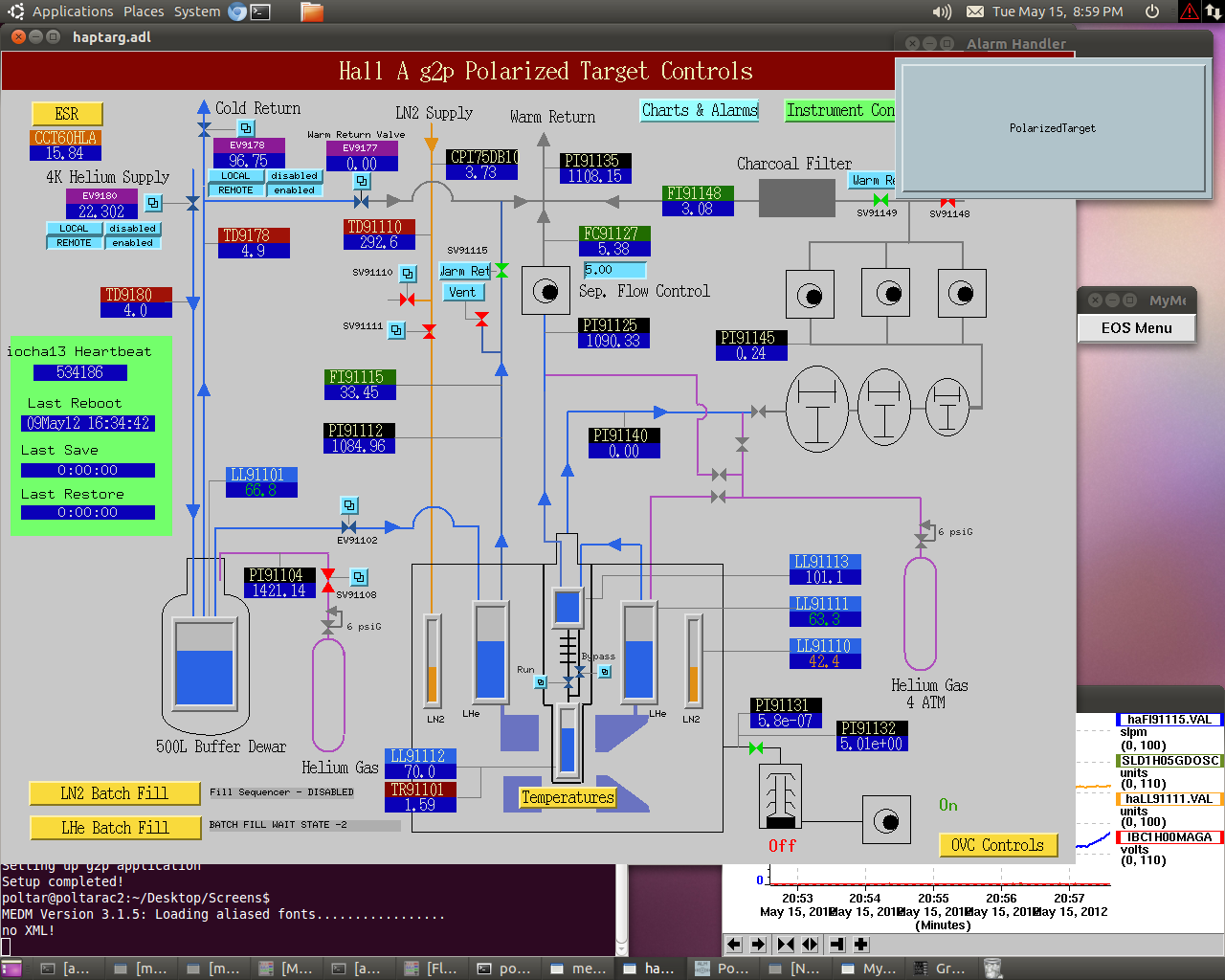Click the pump symbol next to OVC Controls
This screenshot has width=1225, height=980.
click(x=887, y=820)
